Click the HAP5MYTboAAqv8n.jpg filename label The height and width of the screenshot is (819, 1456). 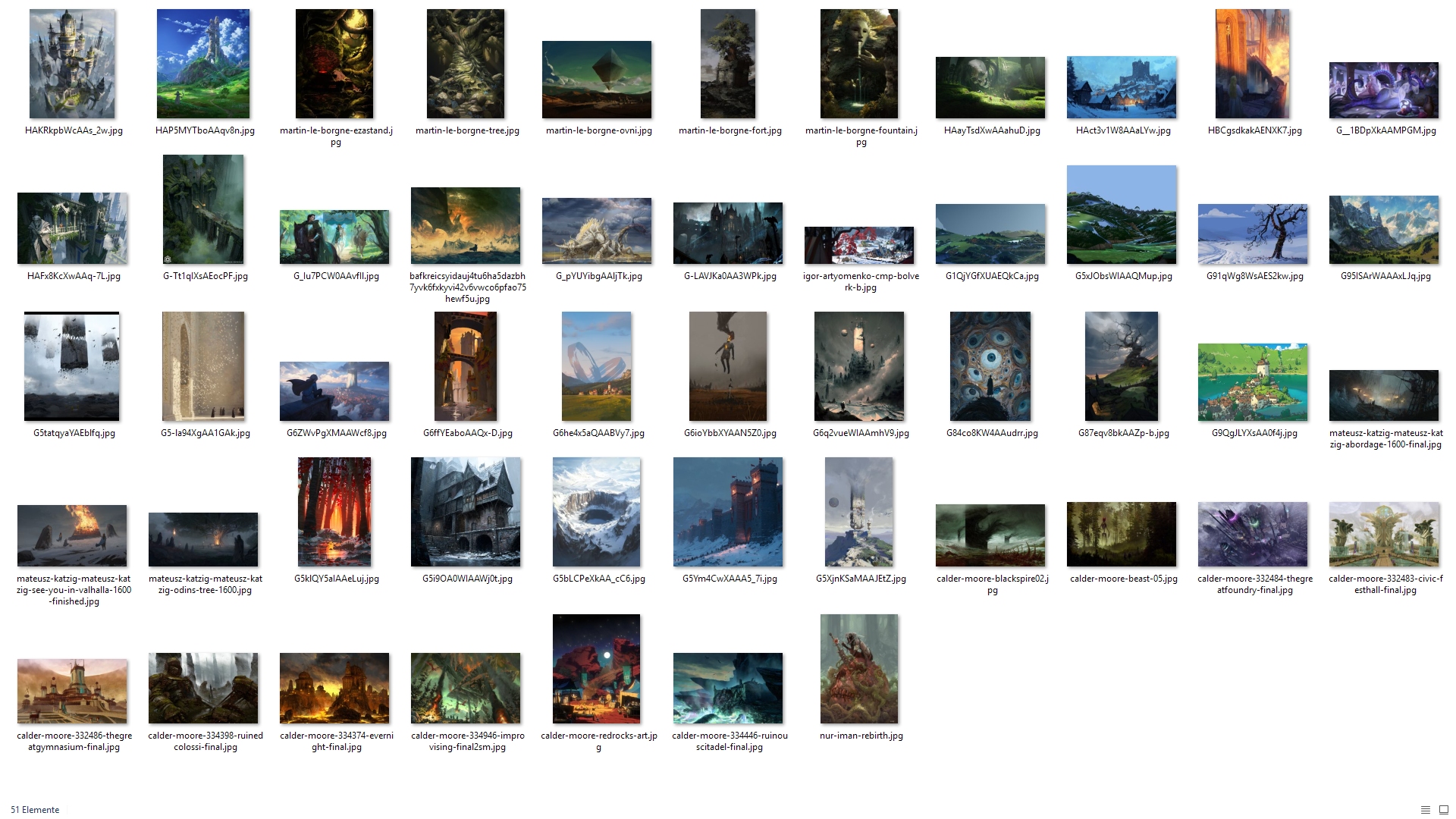(205, 130)
